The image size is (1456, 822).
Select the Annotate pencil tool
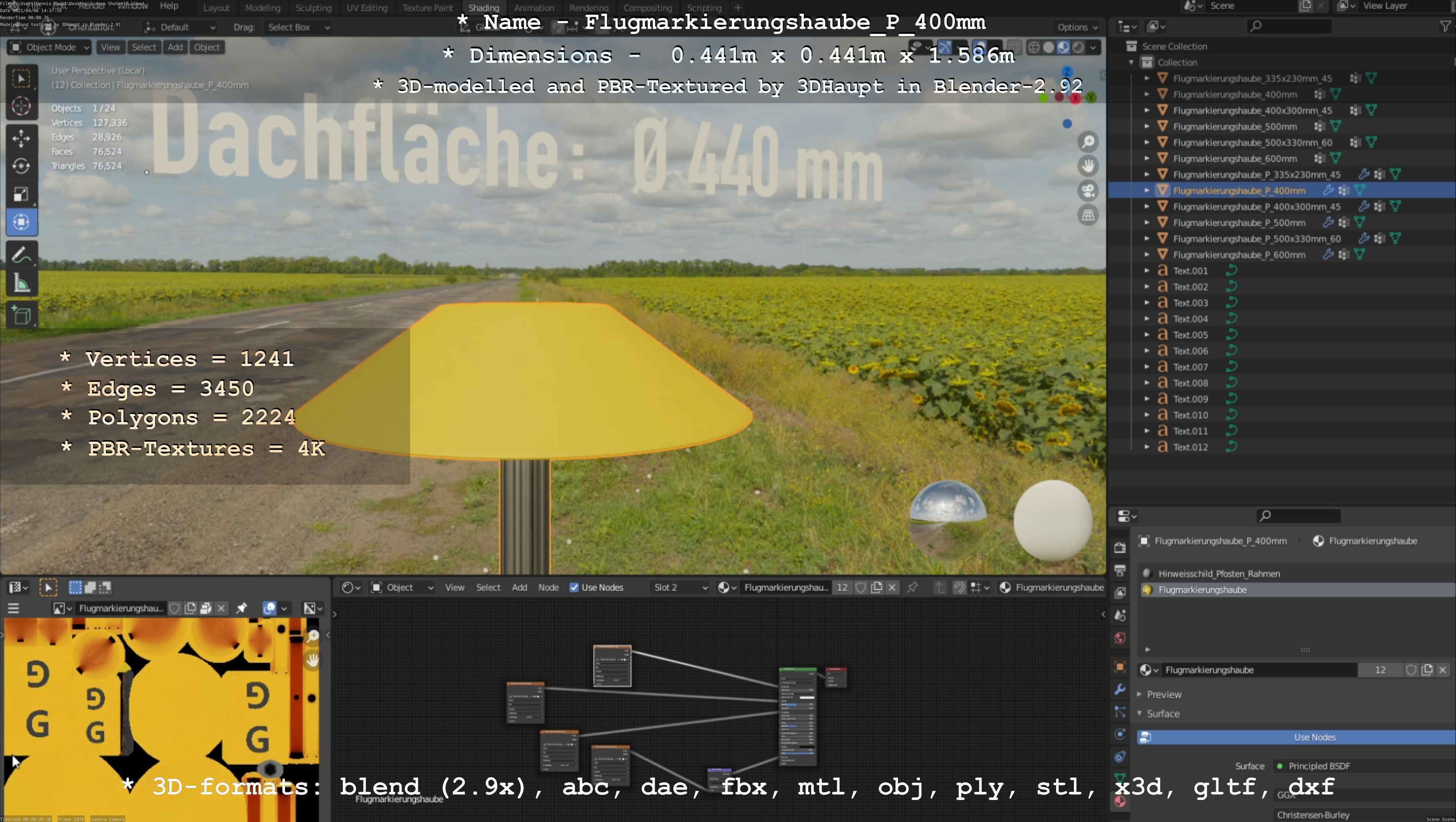point(21,256)
